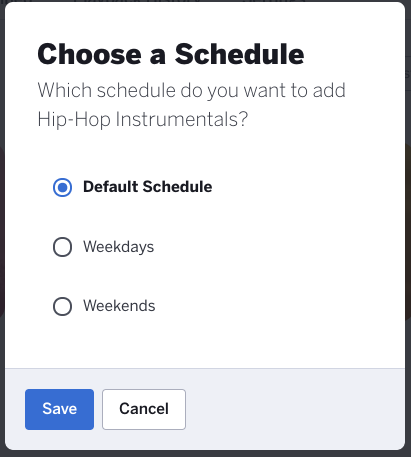The height and width of the screenshot is (457, 411).
Task: Save the chosen schedule
Action: tap(59, 409)
